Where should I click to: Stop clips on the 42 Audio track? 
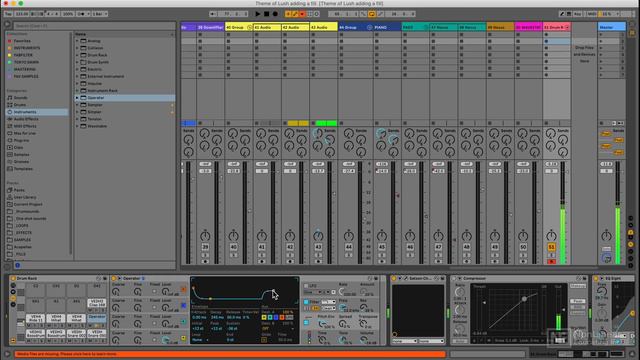pyautogui.click(x=285, y=123)
